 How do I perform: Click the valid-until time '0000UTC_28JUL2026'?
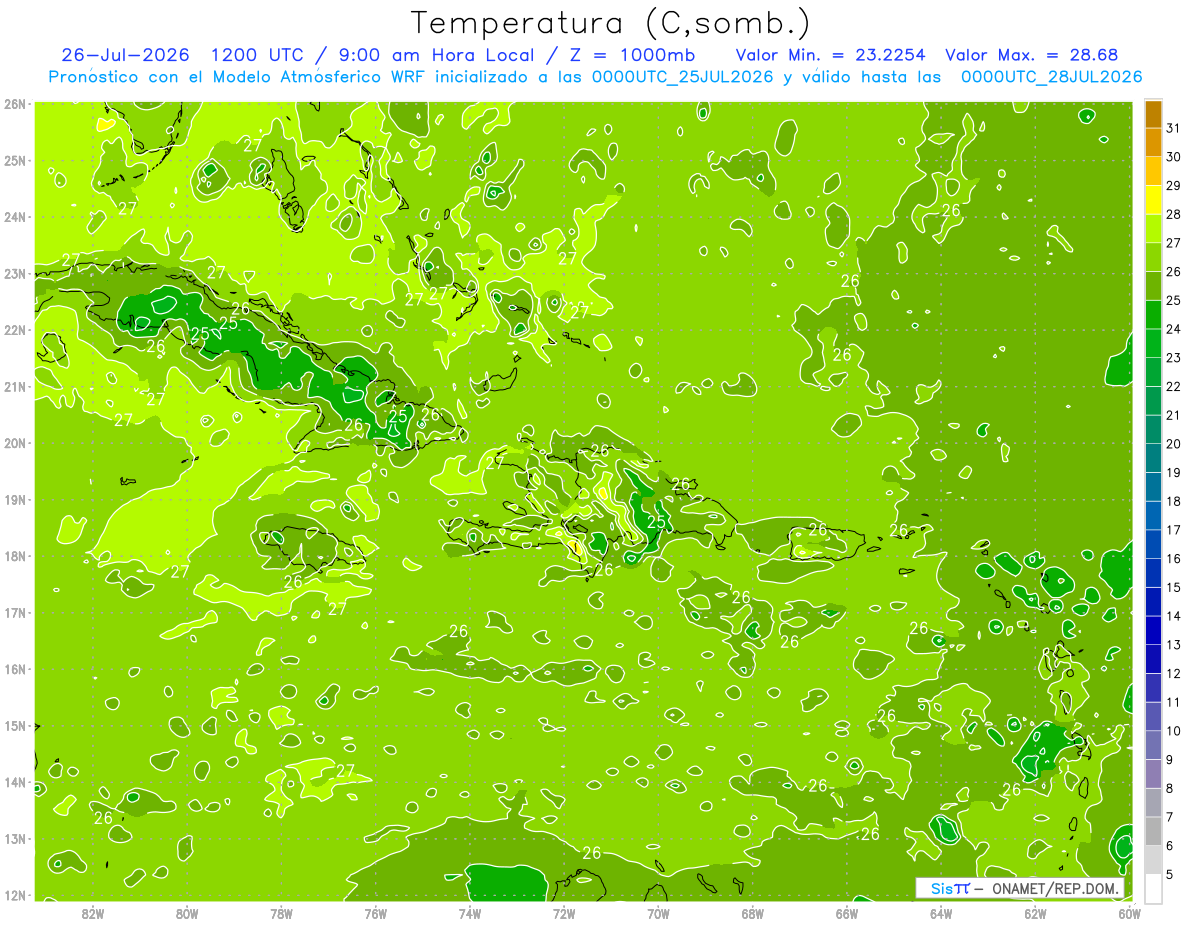[x=1051, y=76]
